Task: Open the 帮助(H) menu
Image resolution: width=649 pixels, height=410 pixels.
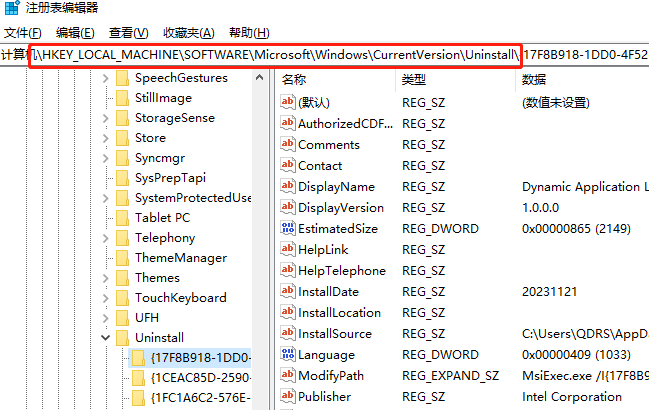Action: [249, 33]
